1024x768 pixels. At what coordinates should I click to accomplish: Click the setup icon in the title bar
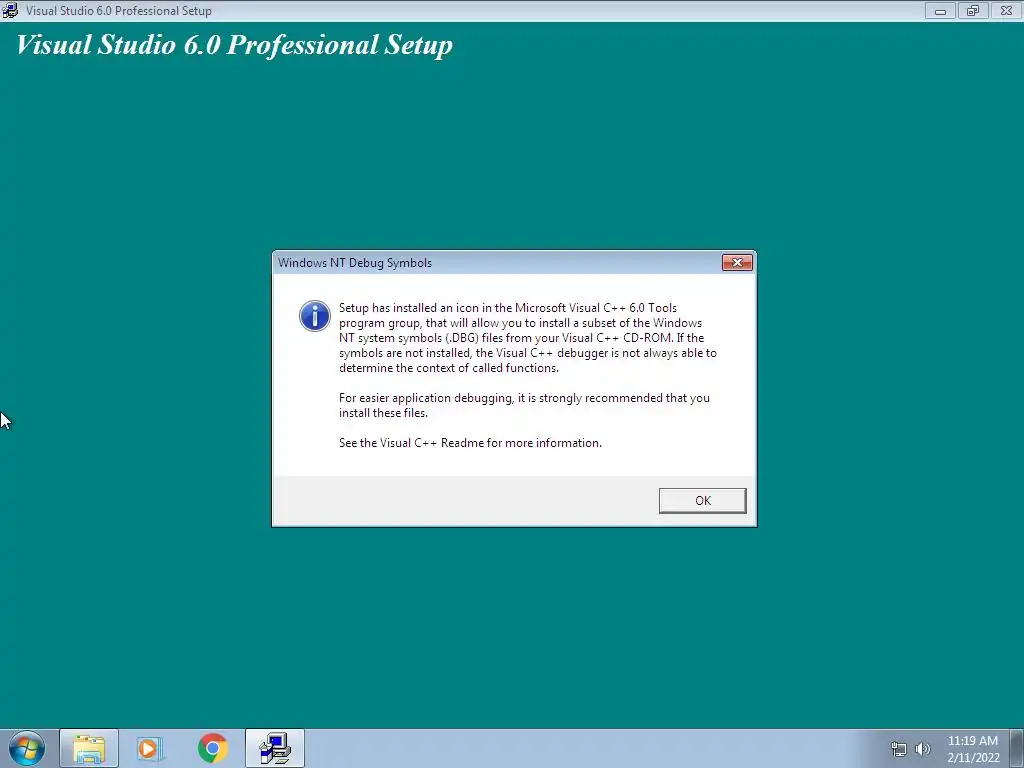click(10, 10)
